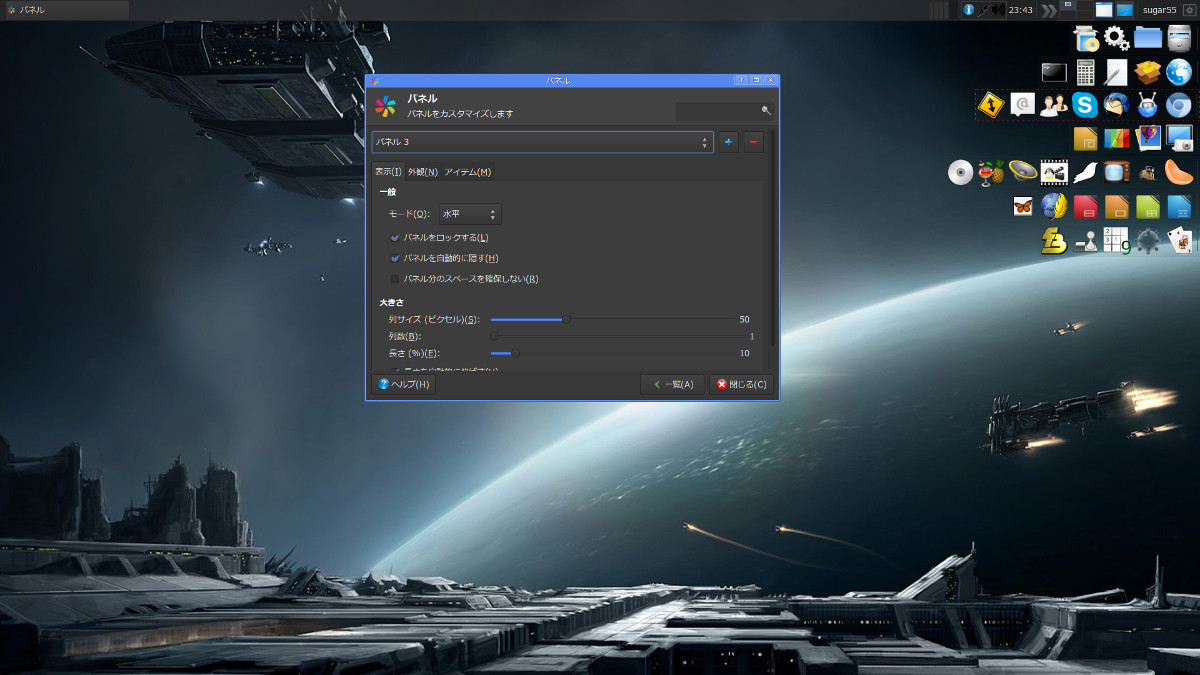
Task: Open the blue folder file manager icon
Action: (1148, 38)
